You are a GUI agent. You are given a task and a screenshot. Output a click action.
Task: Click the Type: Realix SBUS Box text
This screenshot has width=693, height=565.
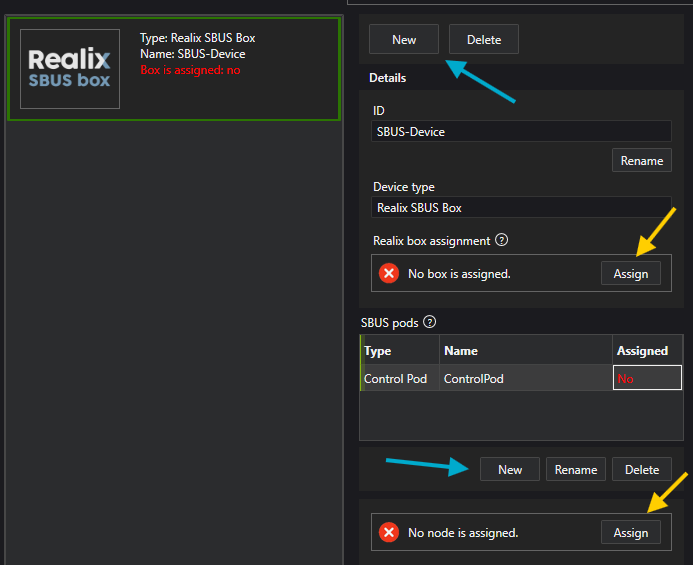(198, 38)
